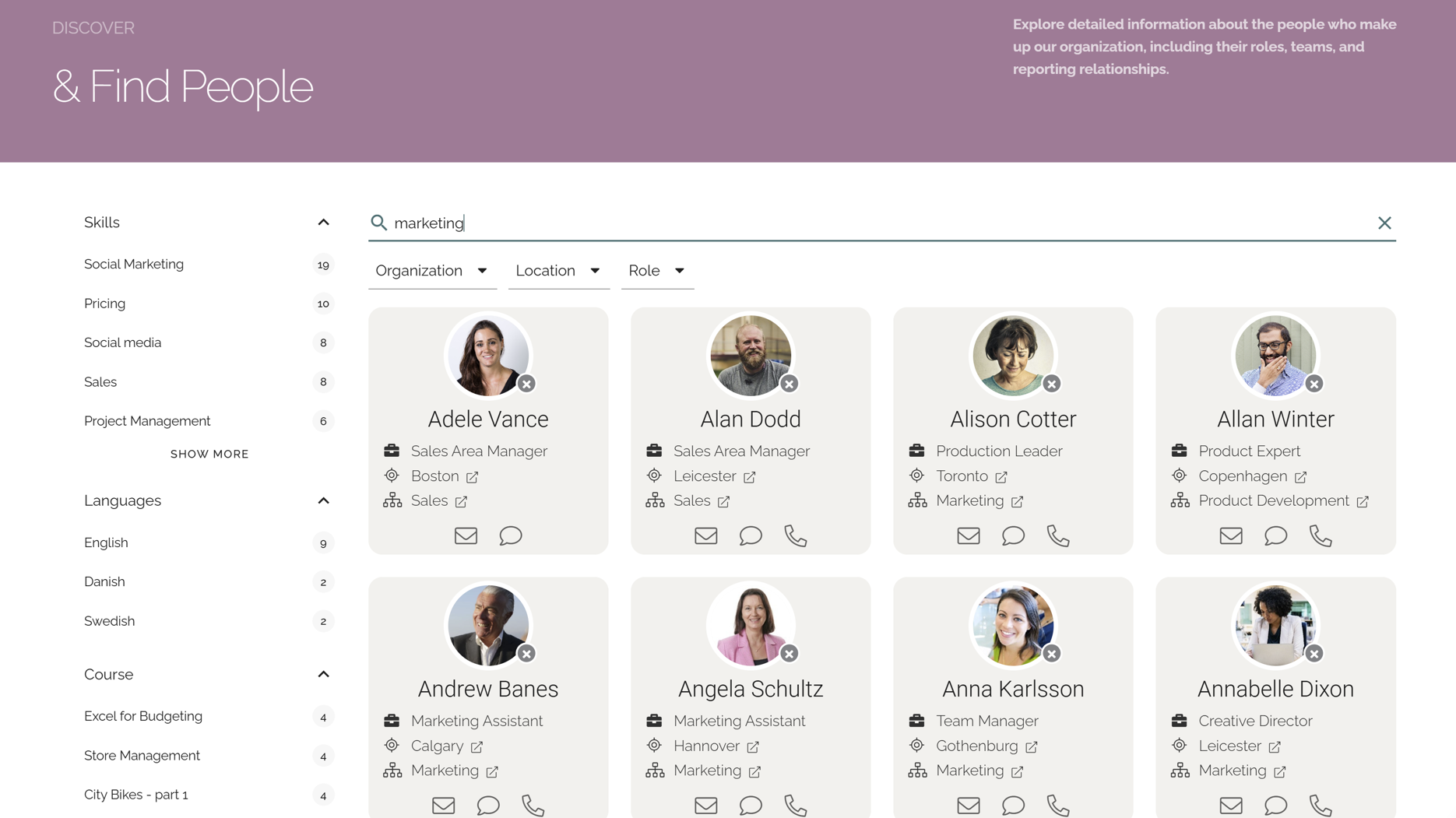Collapse the Languages filter section

[x=323, y=500]
